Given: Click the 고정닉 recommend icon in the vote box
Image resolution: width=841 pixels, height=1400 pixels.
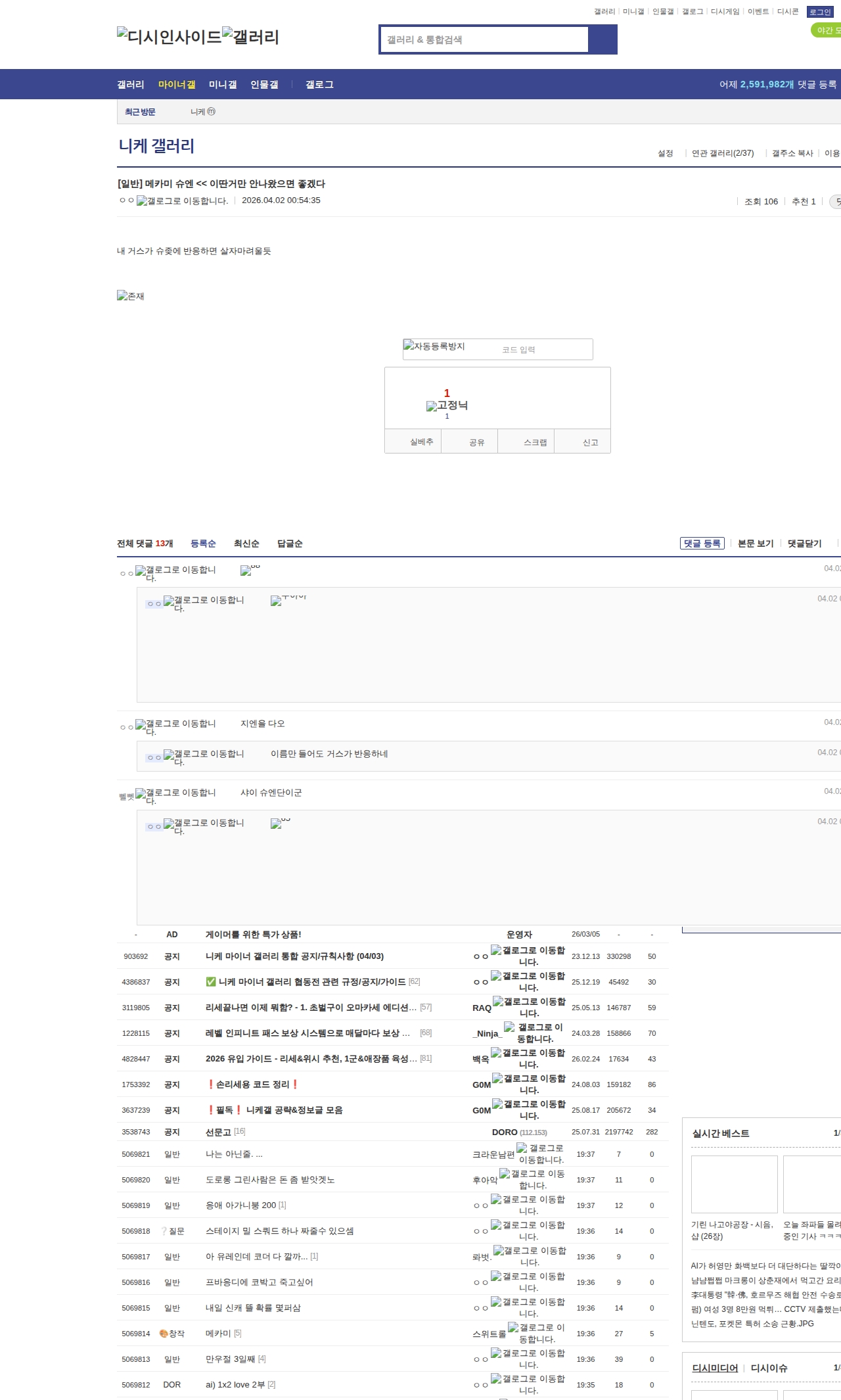Looking at the screenshot, I should pyautogui.click(x=447, y=406).
